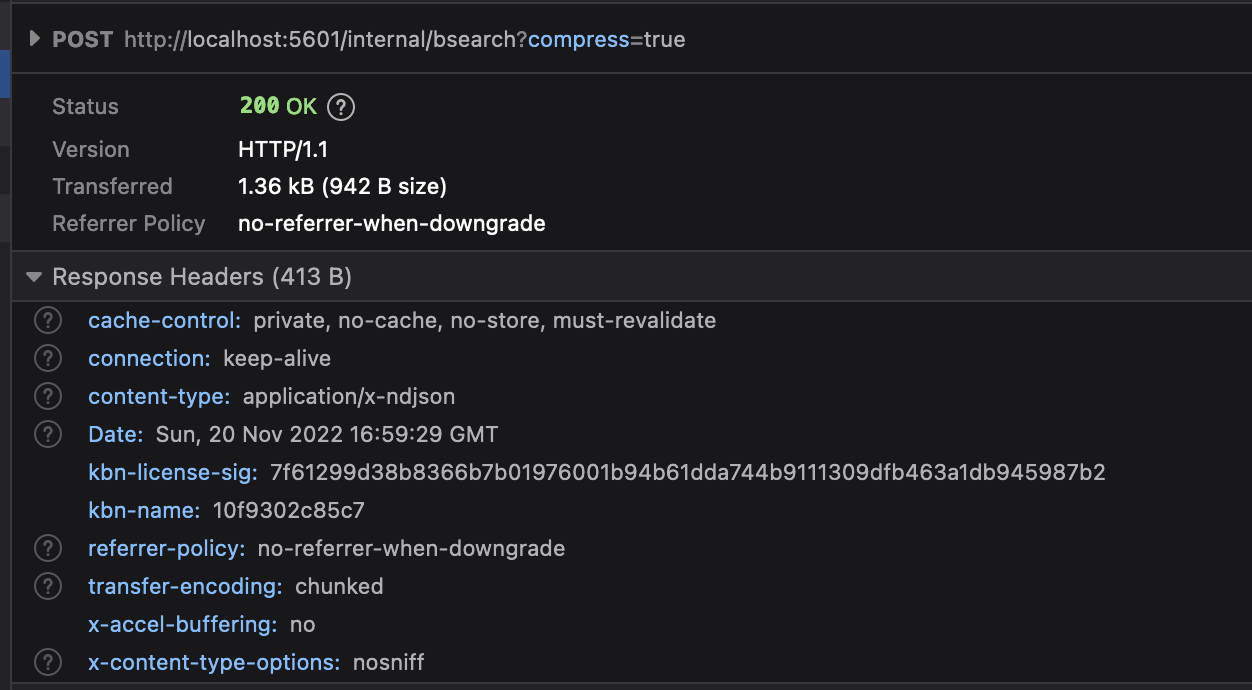This screenshot has width=1252, height=690.
Task: Expand the POST request URL triangle
Action: click(x=35, y=39)
